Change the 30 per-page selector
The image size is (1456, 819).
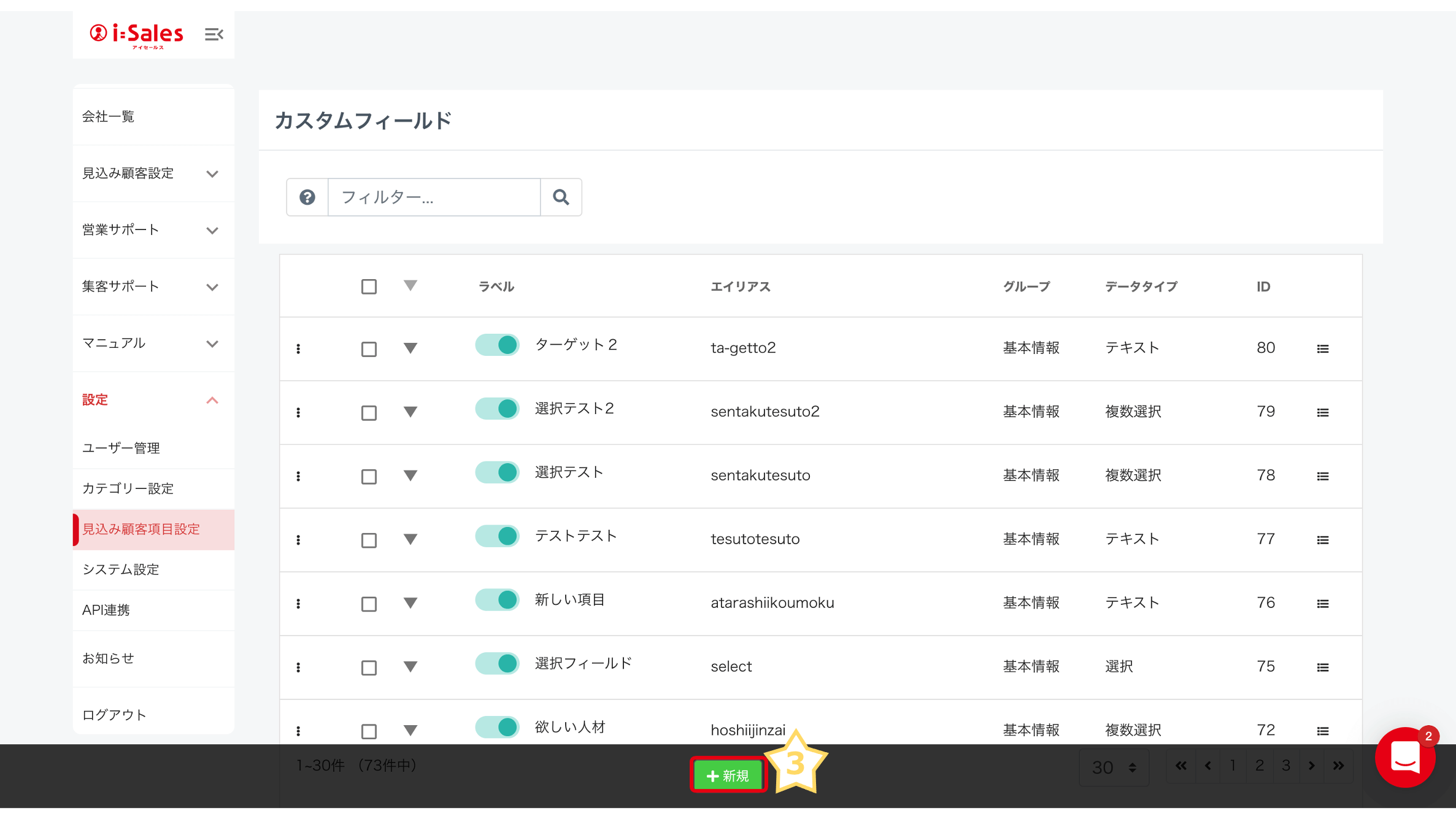click(x=1114, y=767)
